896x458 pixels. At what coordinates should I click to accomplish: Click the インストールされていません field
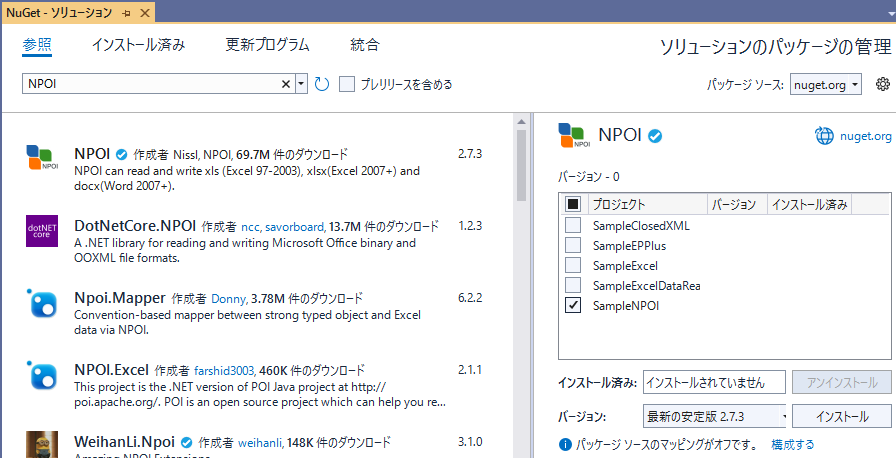pos(714,382)
